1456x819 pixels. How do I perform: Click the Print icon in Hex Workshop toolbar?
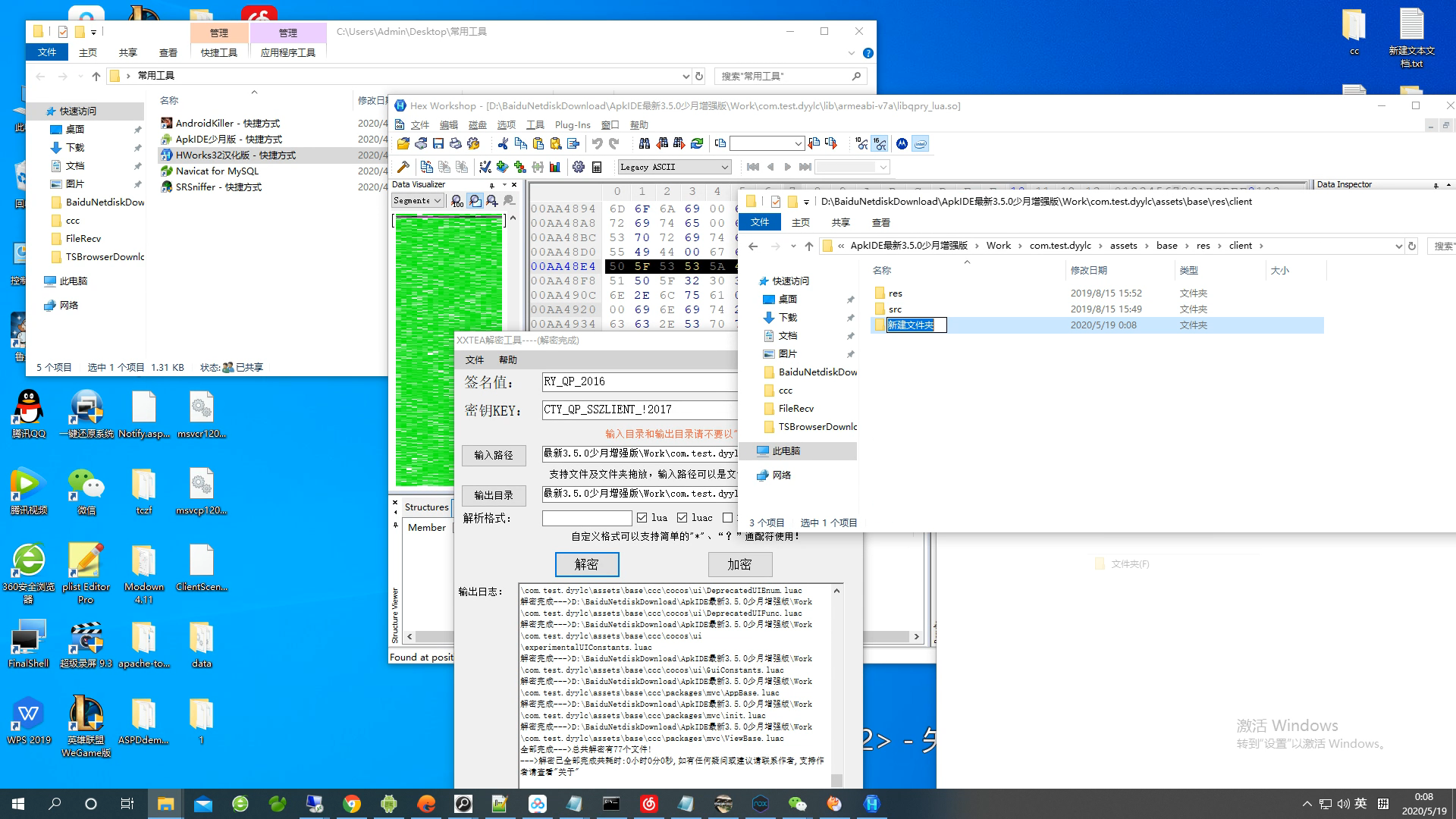(456, 144)
